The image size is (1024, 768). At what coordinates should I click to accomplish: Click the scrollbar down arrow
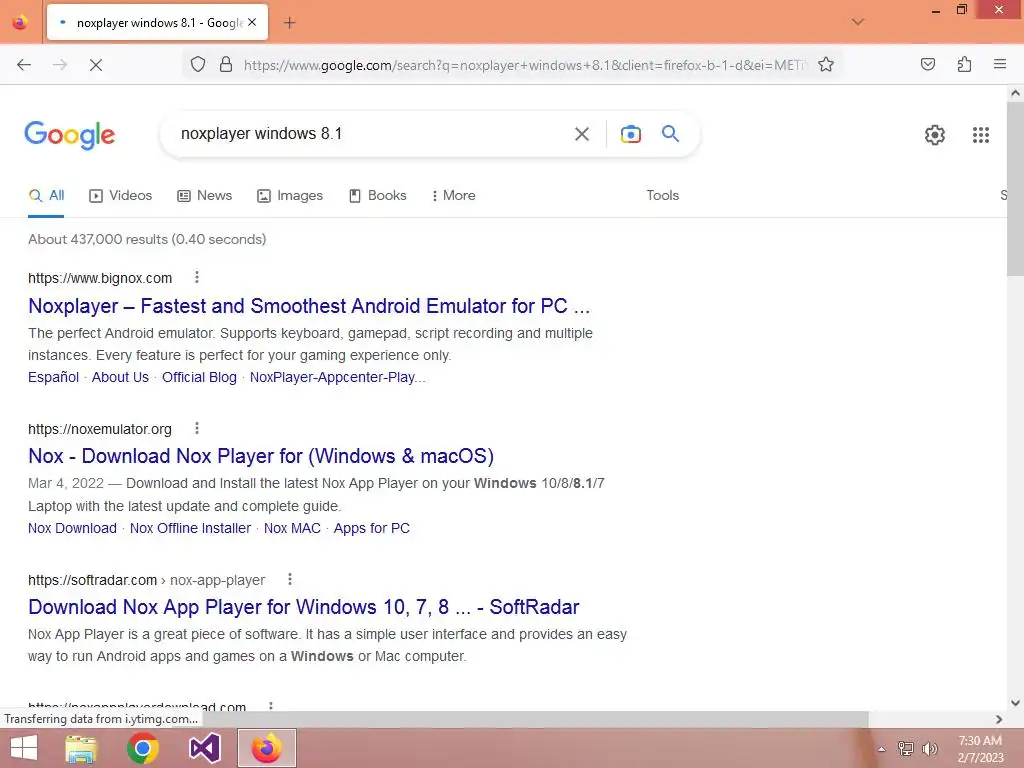[x=1015, y=703]
